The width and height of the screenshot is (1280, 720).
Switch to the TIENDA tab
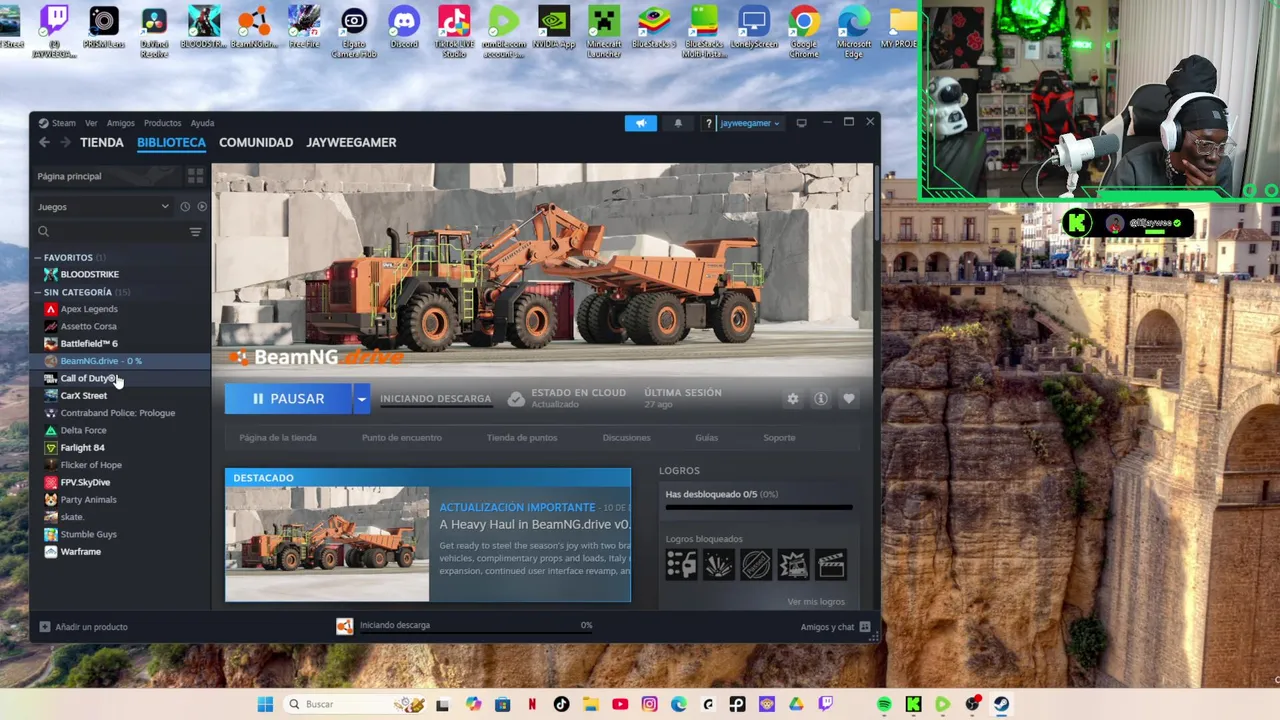tap(102, 142)
